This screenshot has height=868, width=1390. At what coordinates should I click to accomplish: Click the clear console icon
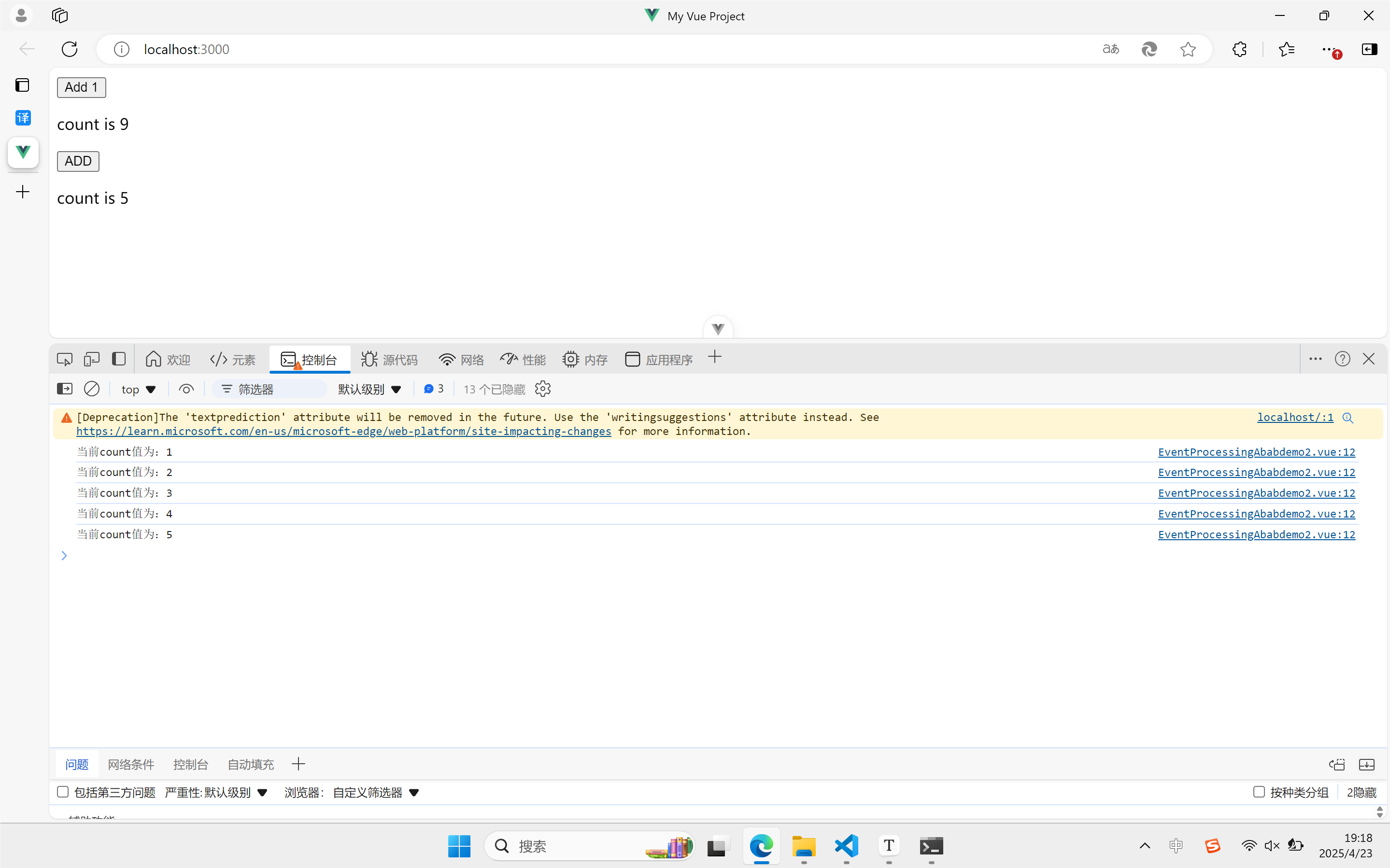(92, 389)
